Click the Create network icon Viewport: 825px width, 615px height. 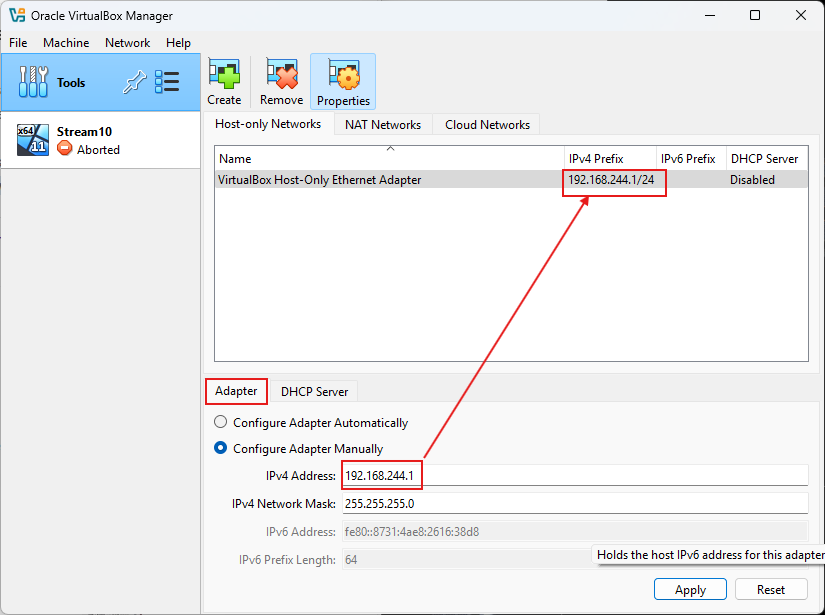click(224, 75)
